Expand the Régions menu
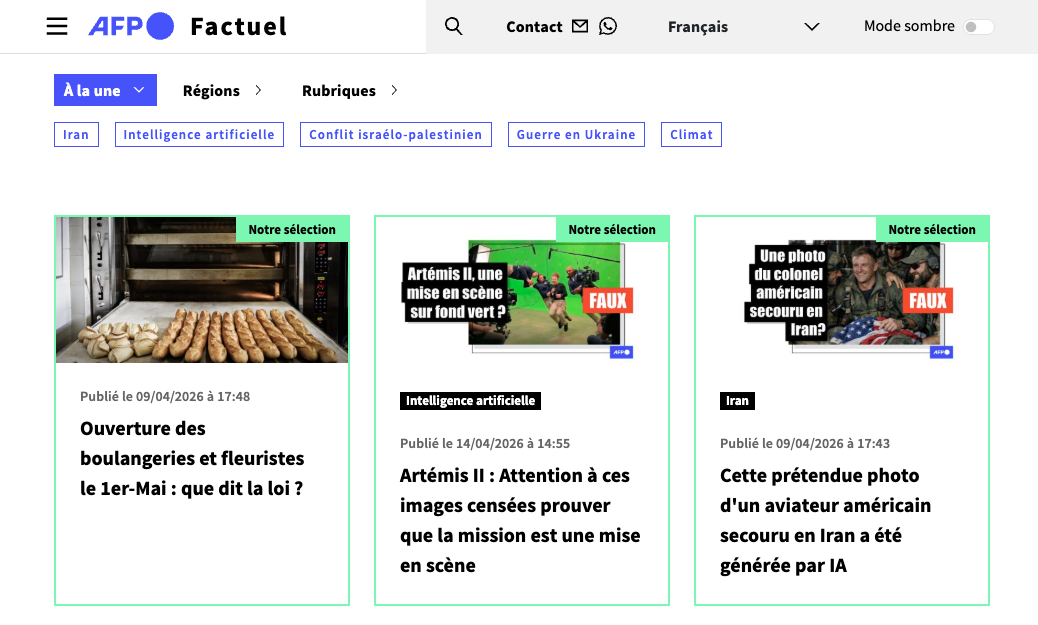1038x625 pixels. coord(222,90)
